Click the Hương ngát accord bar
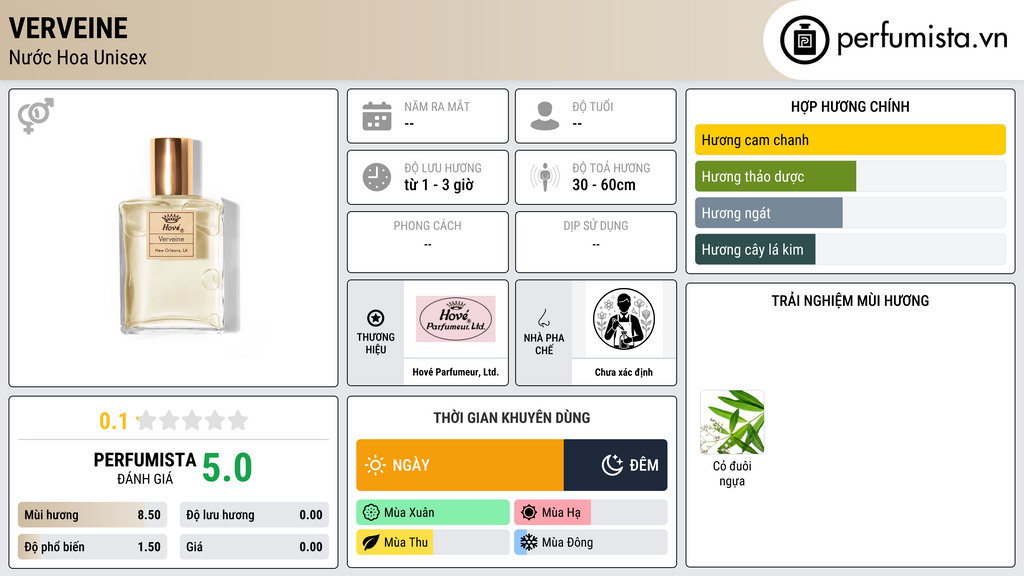1024x576 pixels. pyautogui.click(x=850, y=213)
